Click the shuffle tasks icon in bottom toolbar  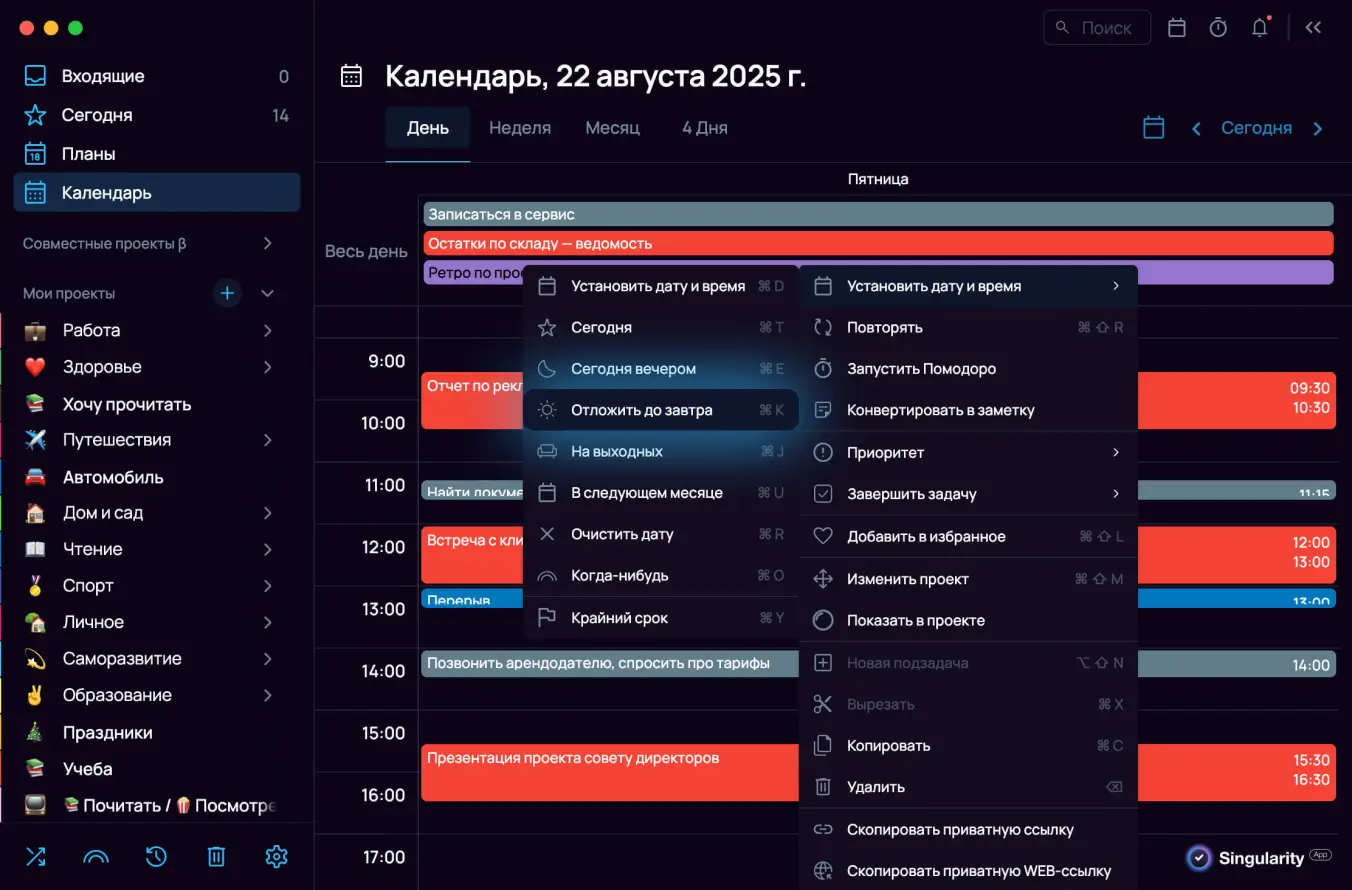coord(36,857)
